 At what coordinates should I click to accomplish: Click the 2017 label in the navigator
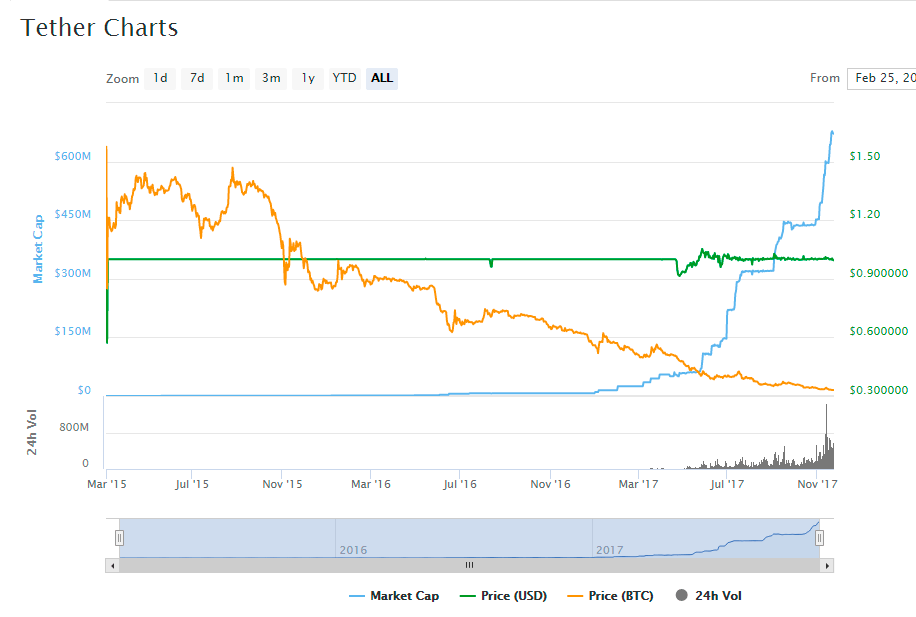610,550
